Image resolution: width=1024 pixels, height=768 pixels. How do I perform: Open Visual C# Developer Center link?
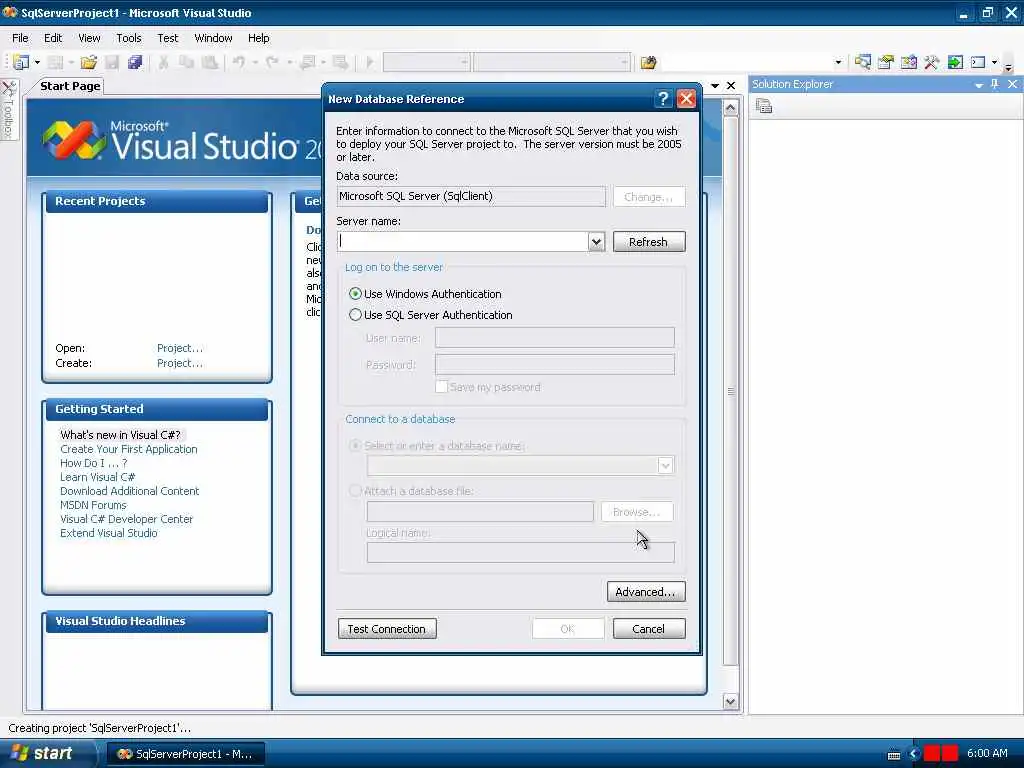127,519
